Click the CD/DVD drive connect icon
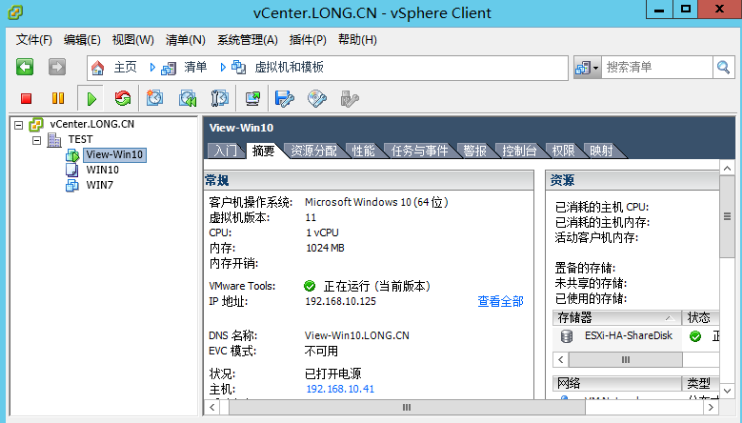Viewport: 742px width, 423px height. [317, 98]
